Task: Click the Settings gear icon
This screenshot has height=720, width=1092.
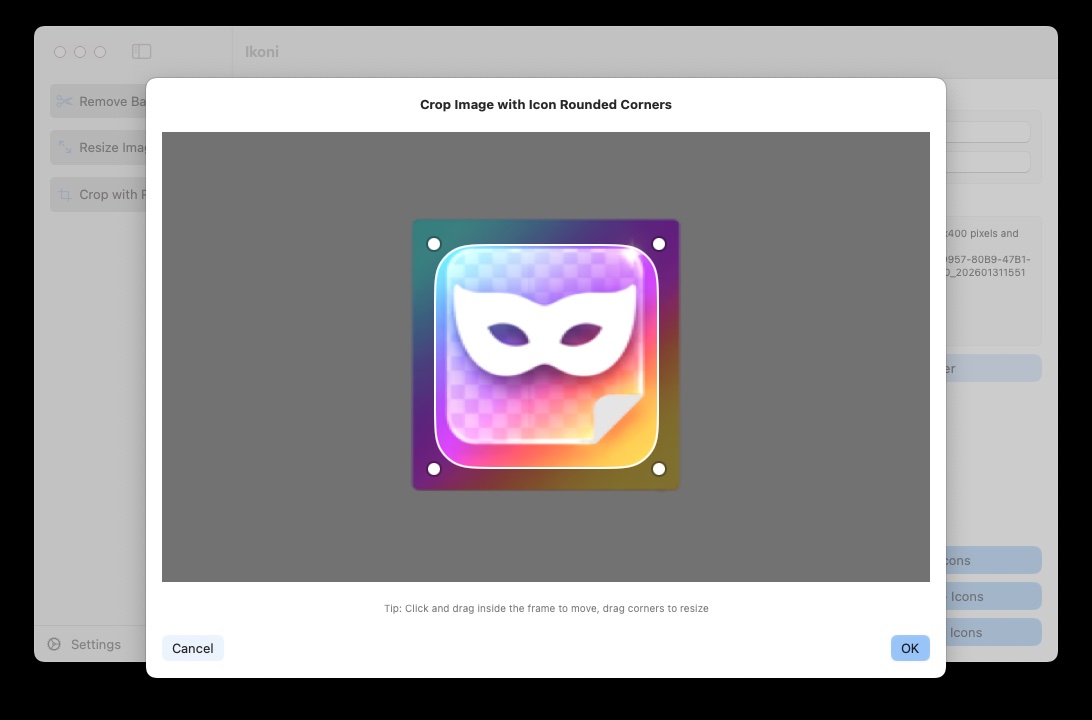Action: point(54,645)
